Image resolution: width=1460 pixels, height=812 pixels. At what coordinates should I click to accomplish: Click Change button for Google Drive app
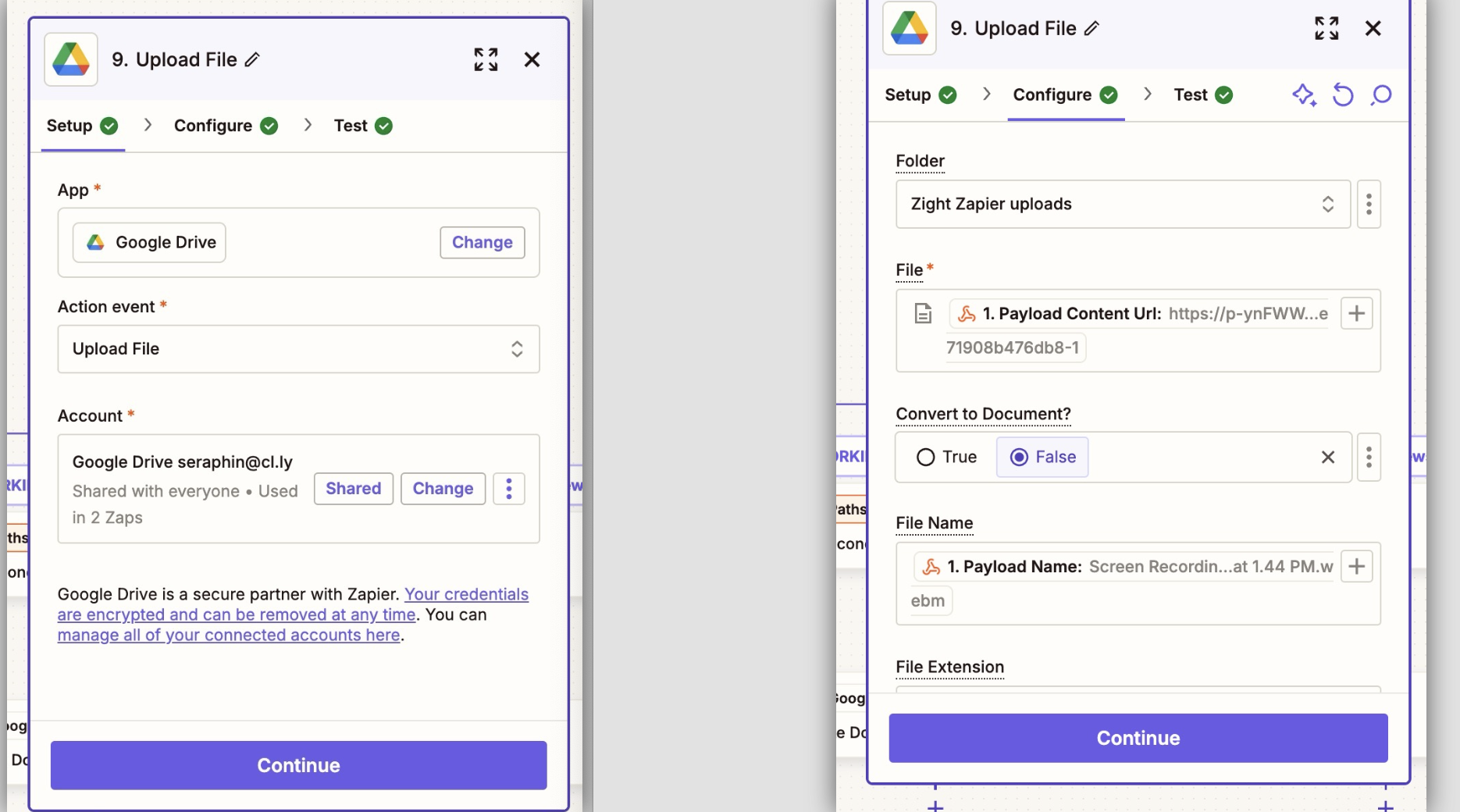(483, 242)
